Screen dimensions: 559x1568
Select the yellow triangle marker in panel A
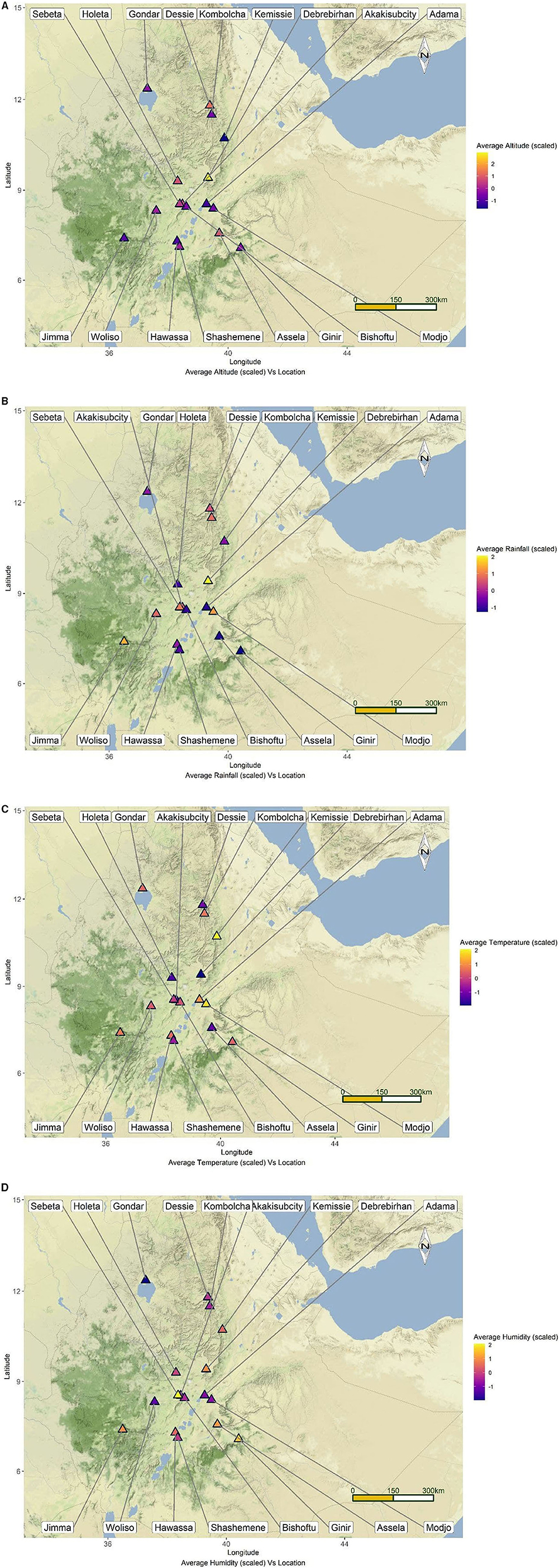click(x=208, y=177)
